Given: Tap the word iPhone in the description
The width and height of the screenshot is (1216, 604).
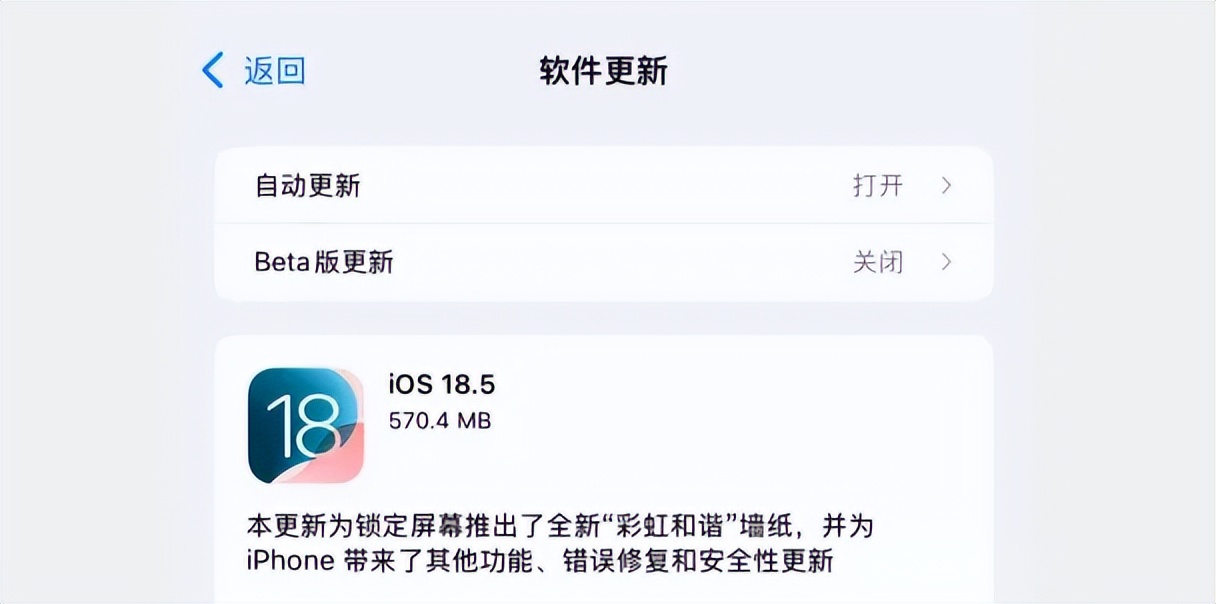Looking at the screenshot, I should pos(288,561).
